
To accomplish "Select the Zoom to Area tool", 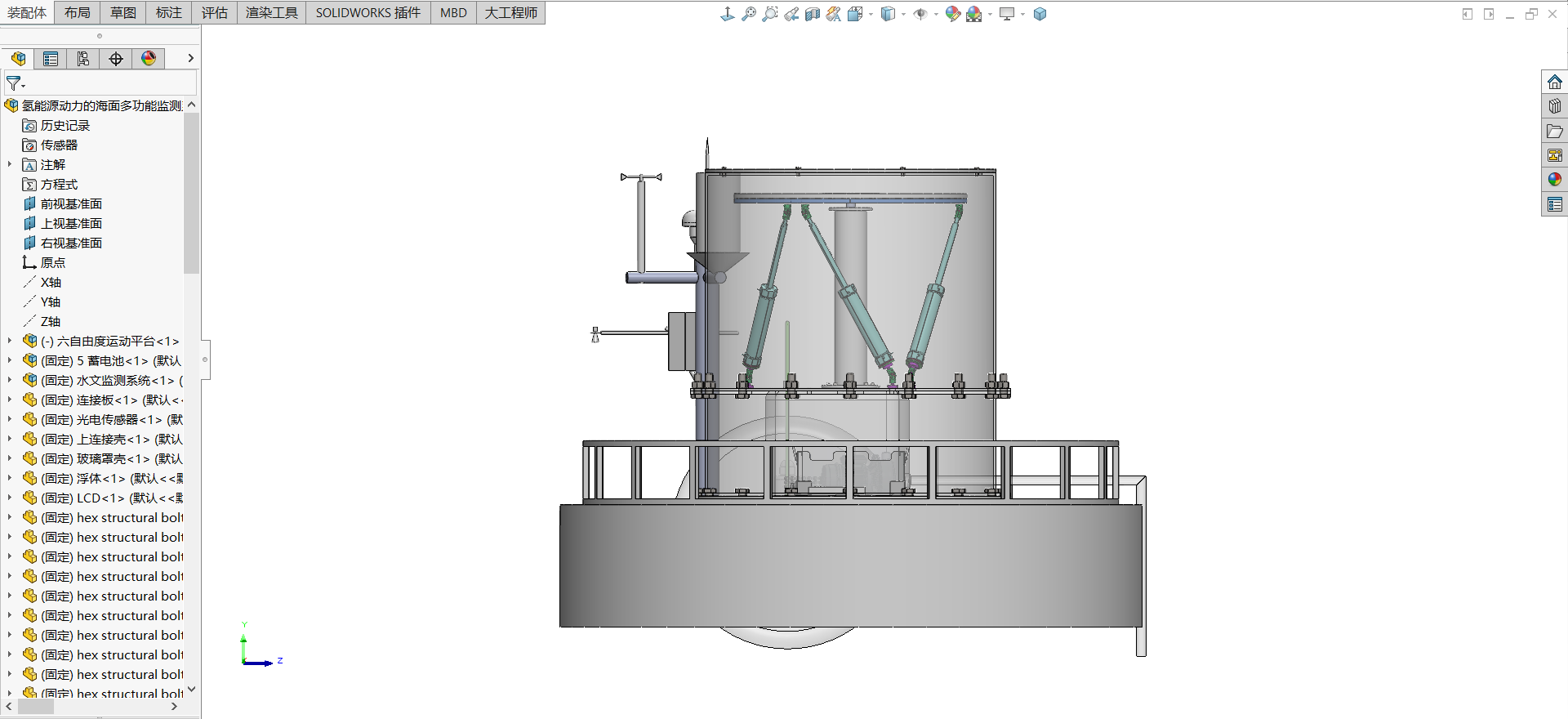I will pos(769,14).
